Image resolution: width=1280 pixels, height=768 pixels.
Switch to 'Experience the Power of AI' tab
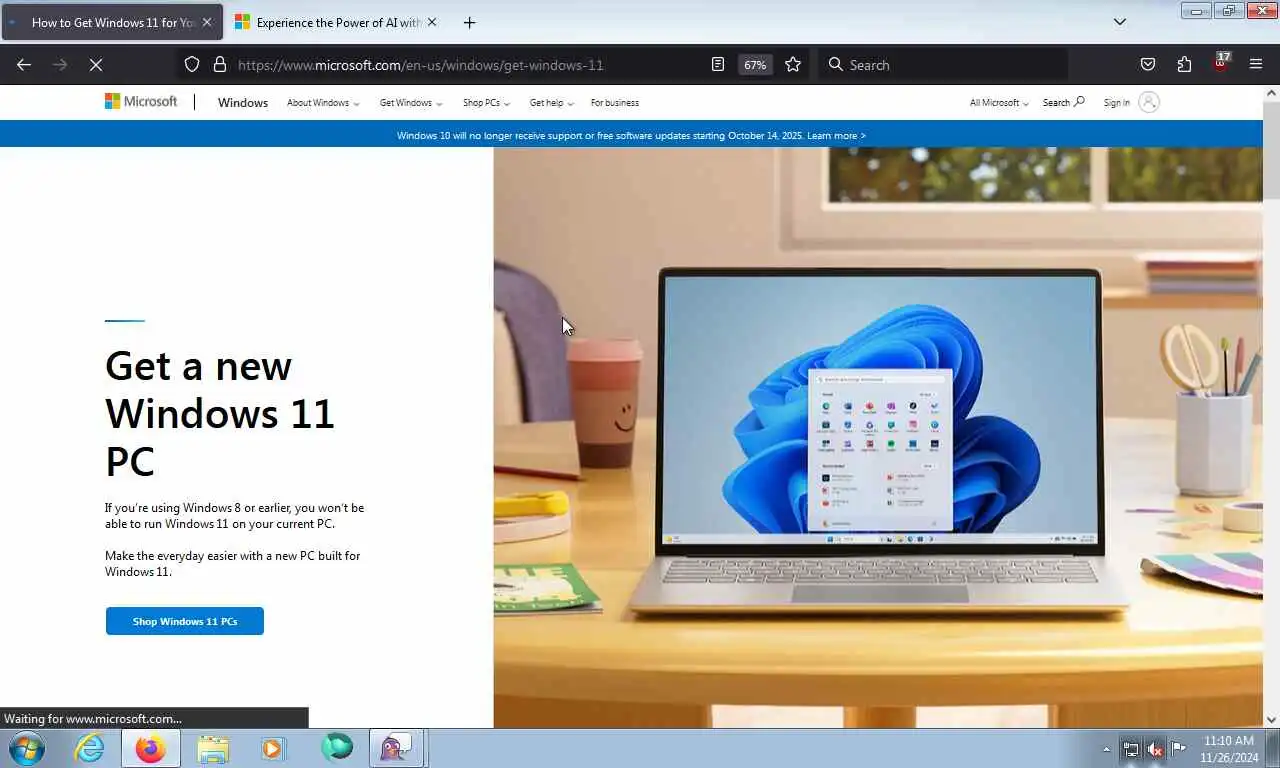coord(337,22)
